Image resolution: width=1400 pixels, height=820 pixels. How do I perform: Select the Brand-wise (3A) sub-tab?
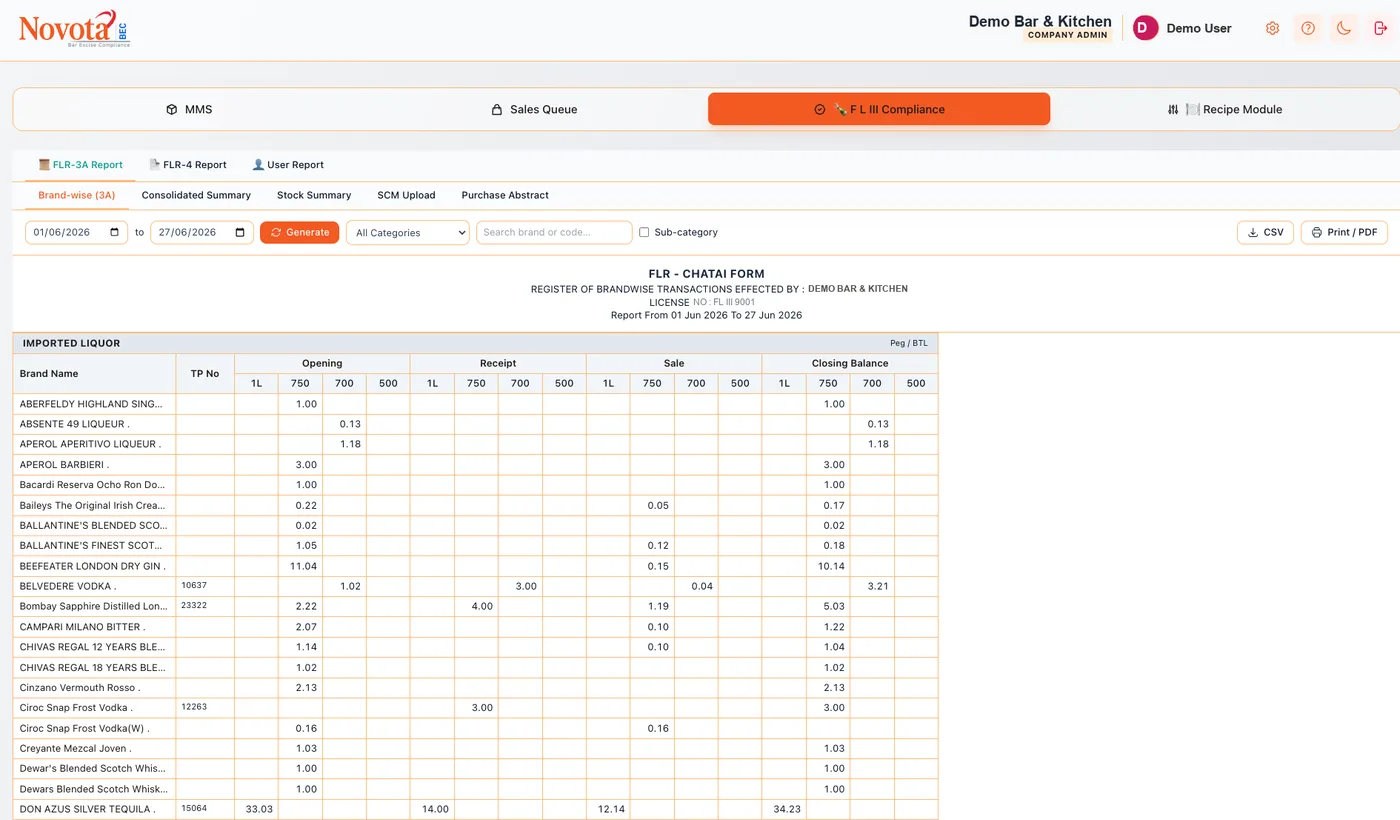coord(77,195)
